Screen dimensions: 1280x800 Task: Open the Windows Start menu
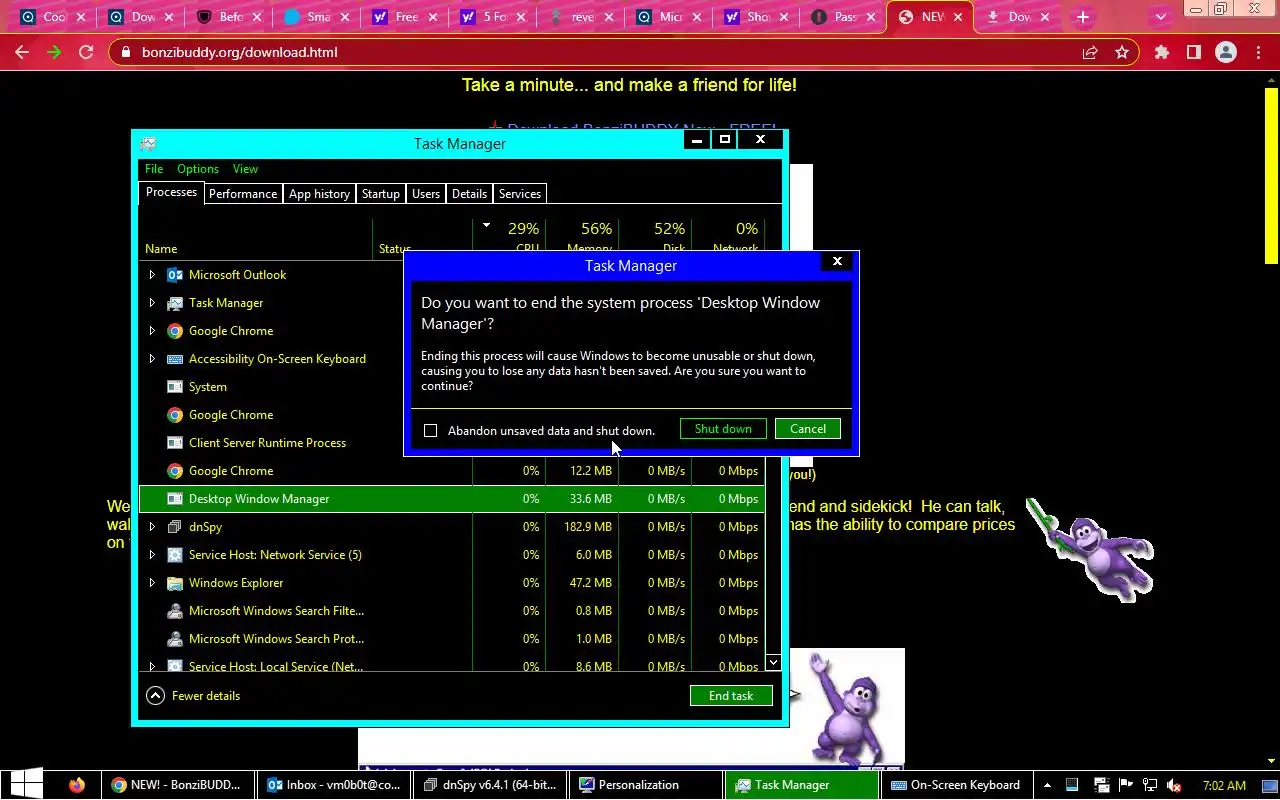coord(24,784)
